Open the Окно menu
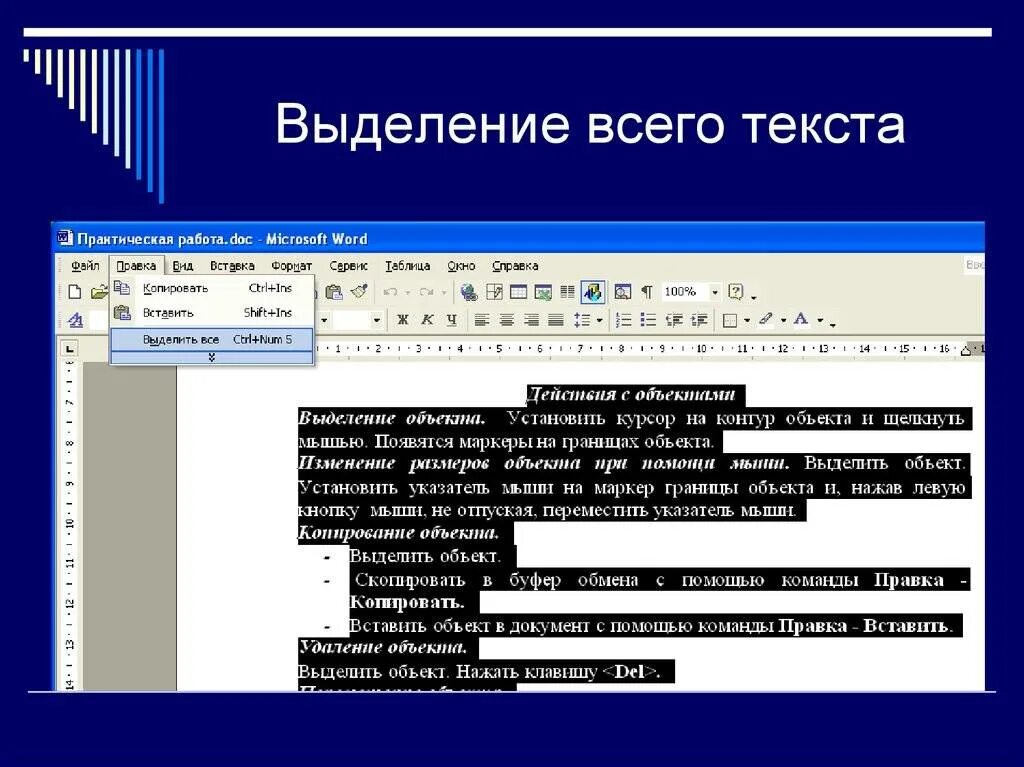The image size is (1024, 767). pos(461,266)
